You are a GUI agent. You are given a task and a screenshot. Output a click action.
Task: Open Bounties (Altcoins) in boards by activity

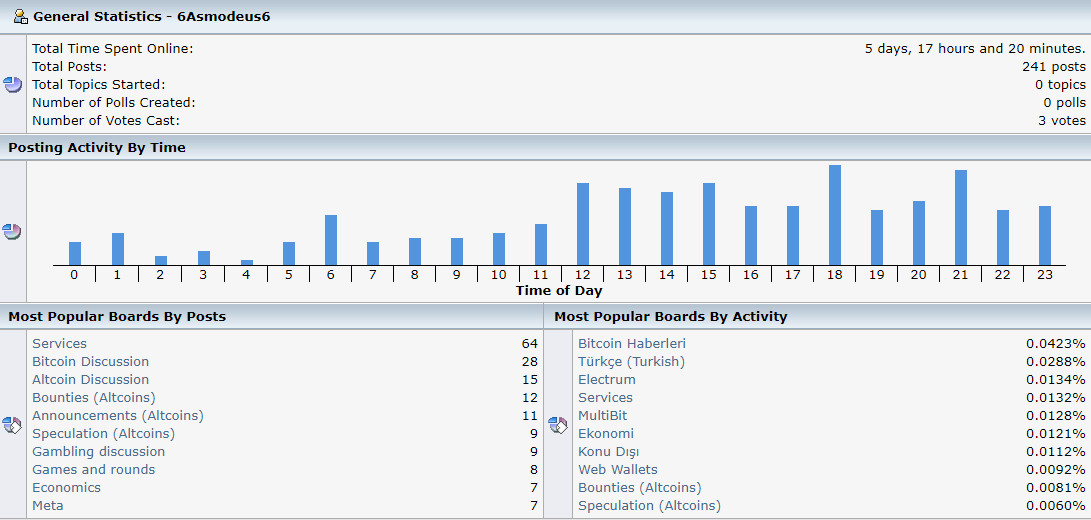click(x=640, y=487)
